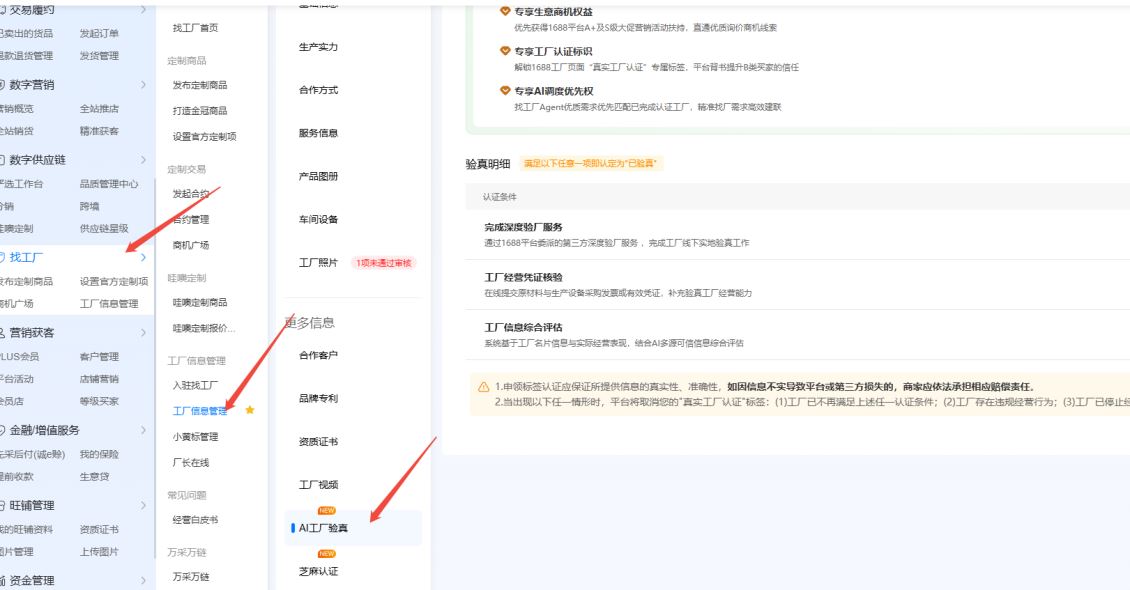Expand the 数字供应链 section chevron
Viewport: 1130px width, 590px height.
click(x=143, y=160)
